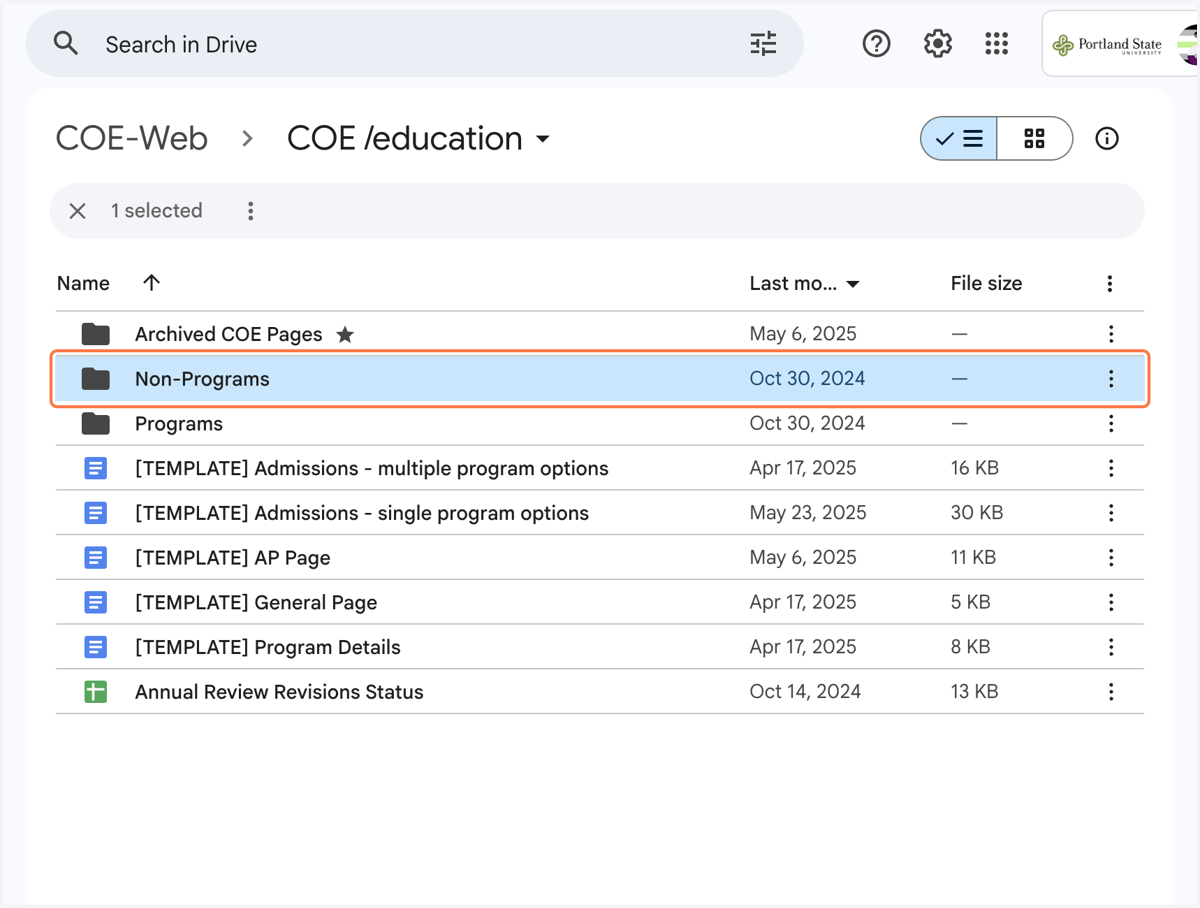Click the 1 selected label

click(156, 211)
